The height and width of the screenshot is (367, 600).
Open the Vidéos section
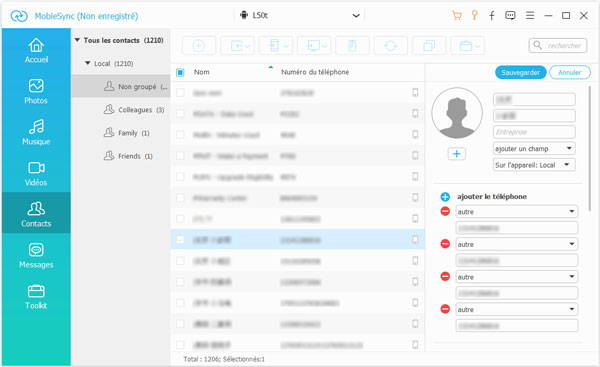pos(36,174)
